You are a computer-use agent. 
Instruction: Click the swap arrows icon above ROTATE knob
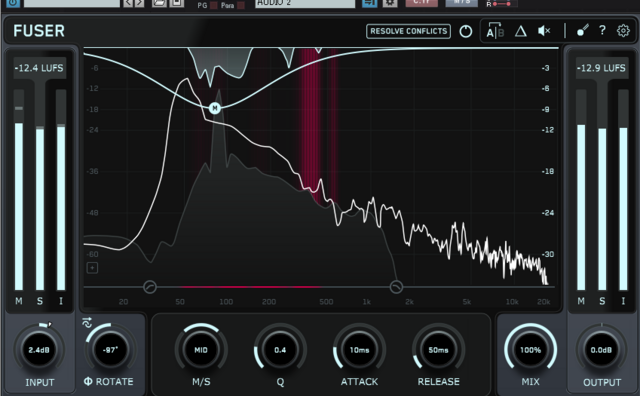pos(87,323)
